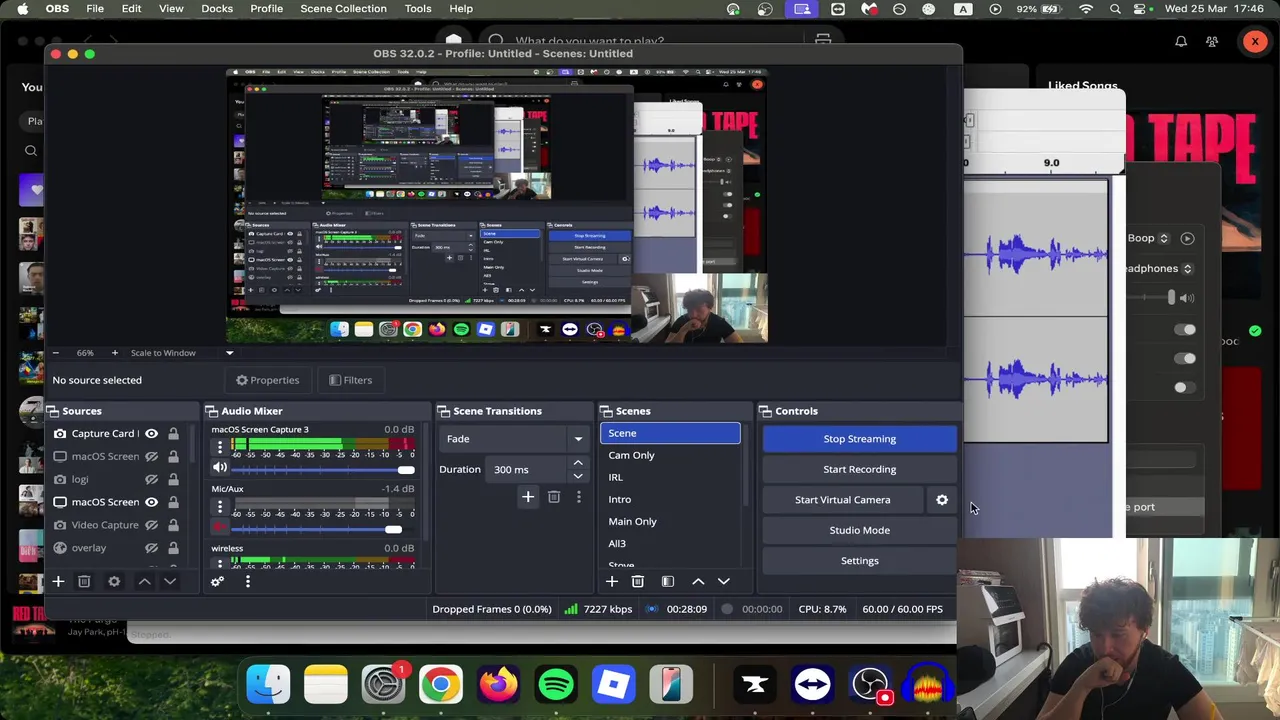Screen dimensions: 1280x720
Task: Move source up with Sources arrow
Action: click(x=144, y=581)
